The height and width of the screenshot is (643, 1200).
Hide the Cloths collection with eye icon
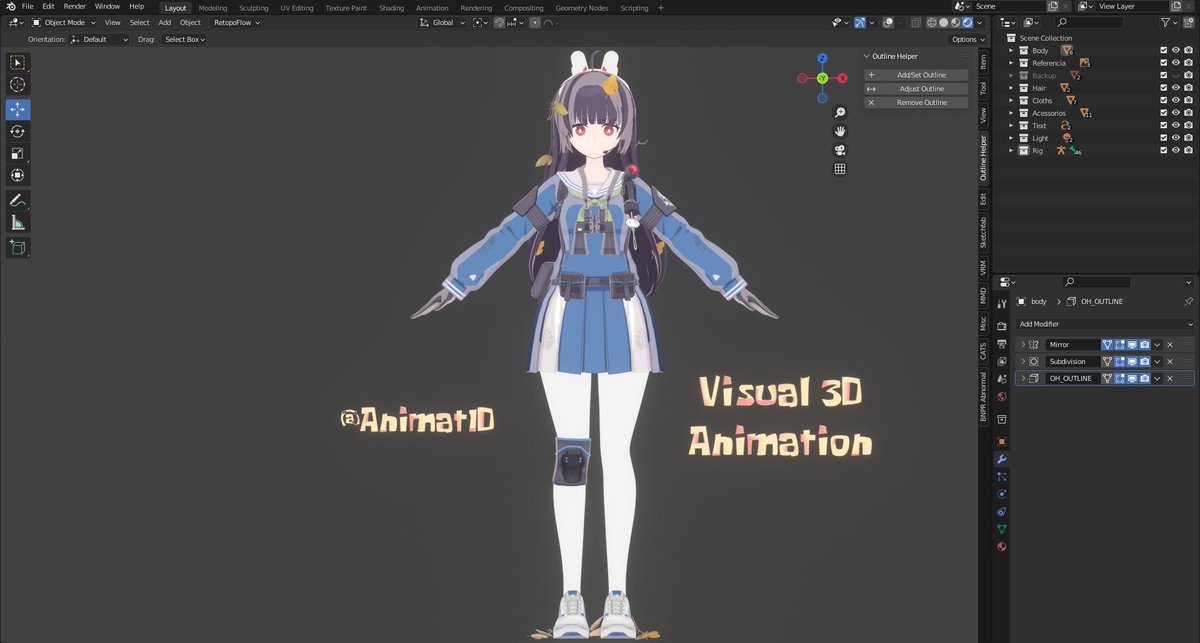tap(1176, 100)
